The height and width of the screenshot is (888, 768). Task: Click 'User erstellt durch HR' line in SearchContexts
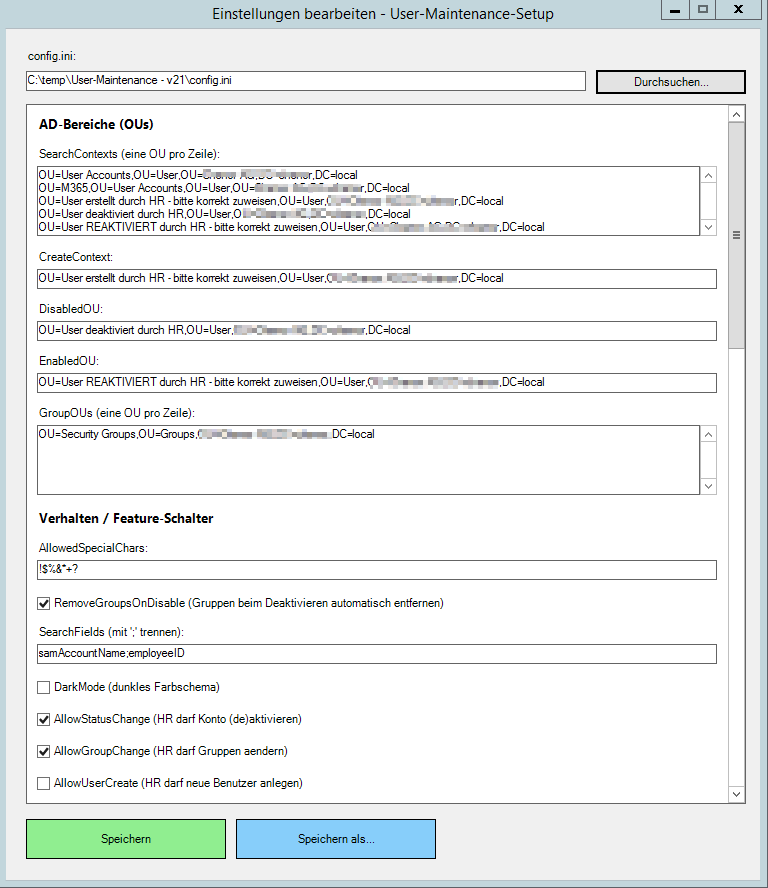(x=271, y=201)
